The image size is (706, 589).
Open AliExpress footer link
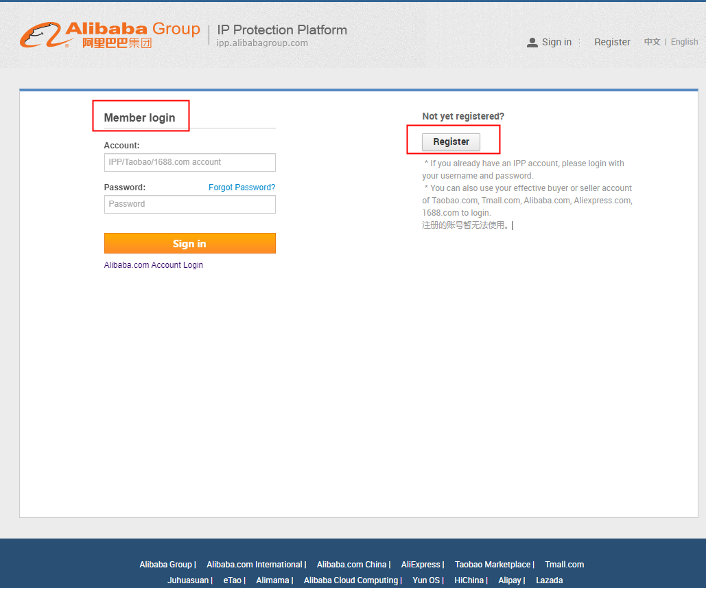click(x=421, y=564)
